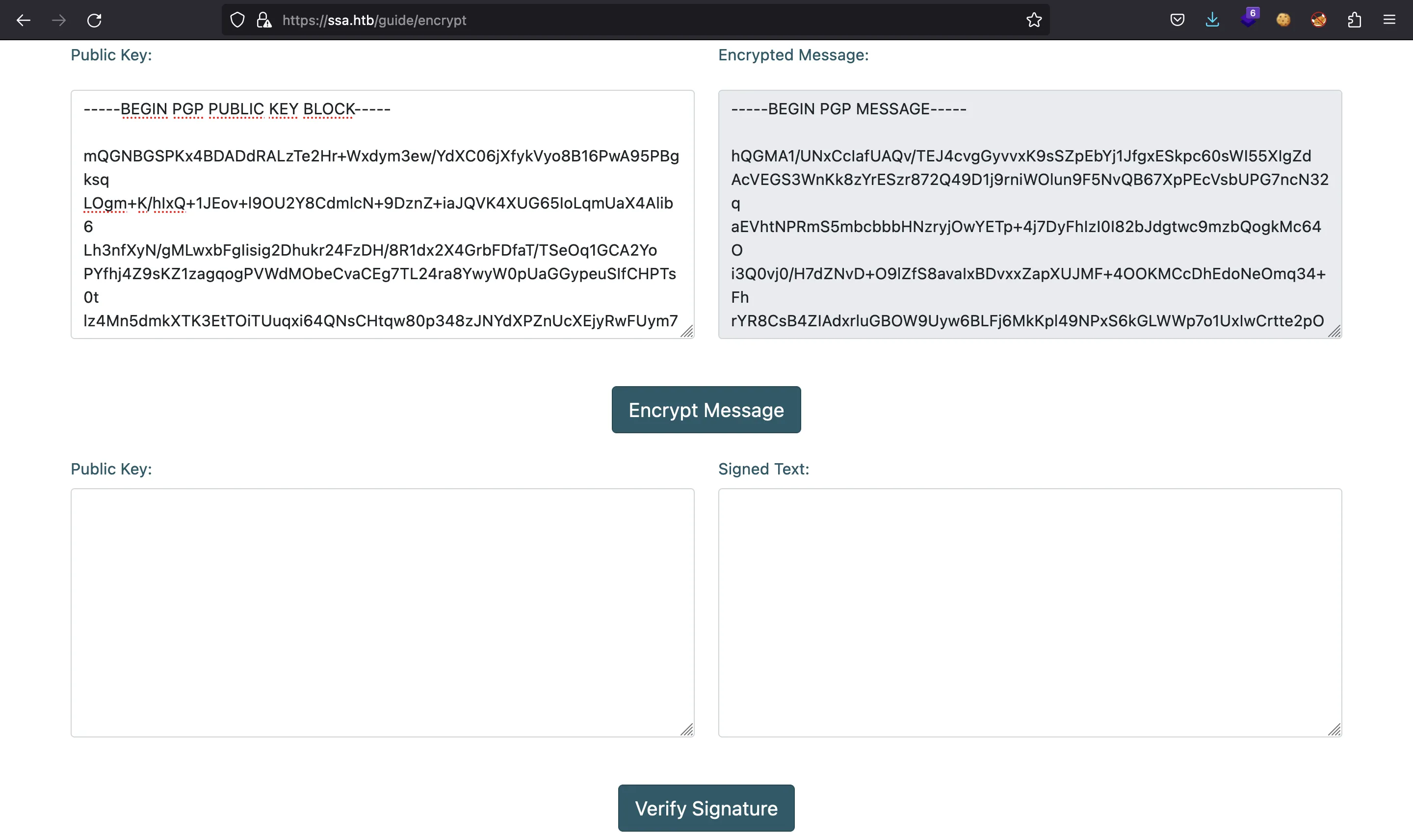Click message line starting 'i3Q0vj0/H7dZNvD'

point(1028,273)
